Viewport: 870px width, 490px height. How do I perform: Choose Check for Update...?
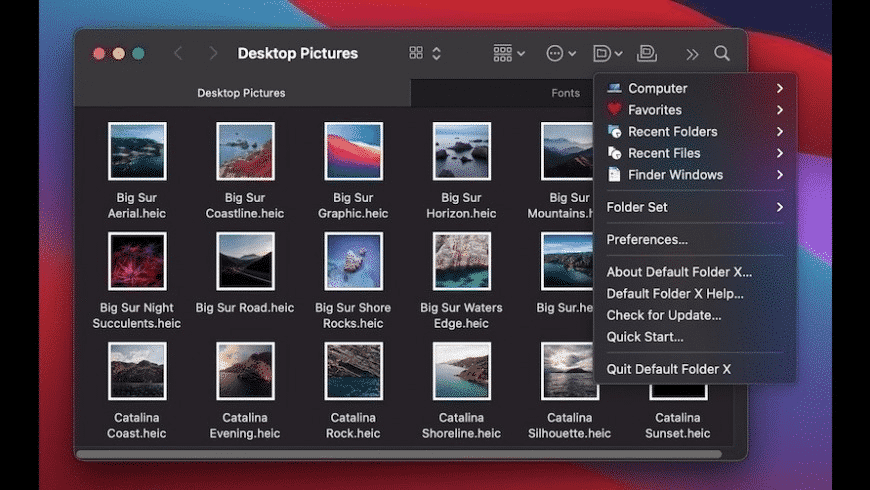tap(695, 315)
